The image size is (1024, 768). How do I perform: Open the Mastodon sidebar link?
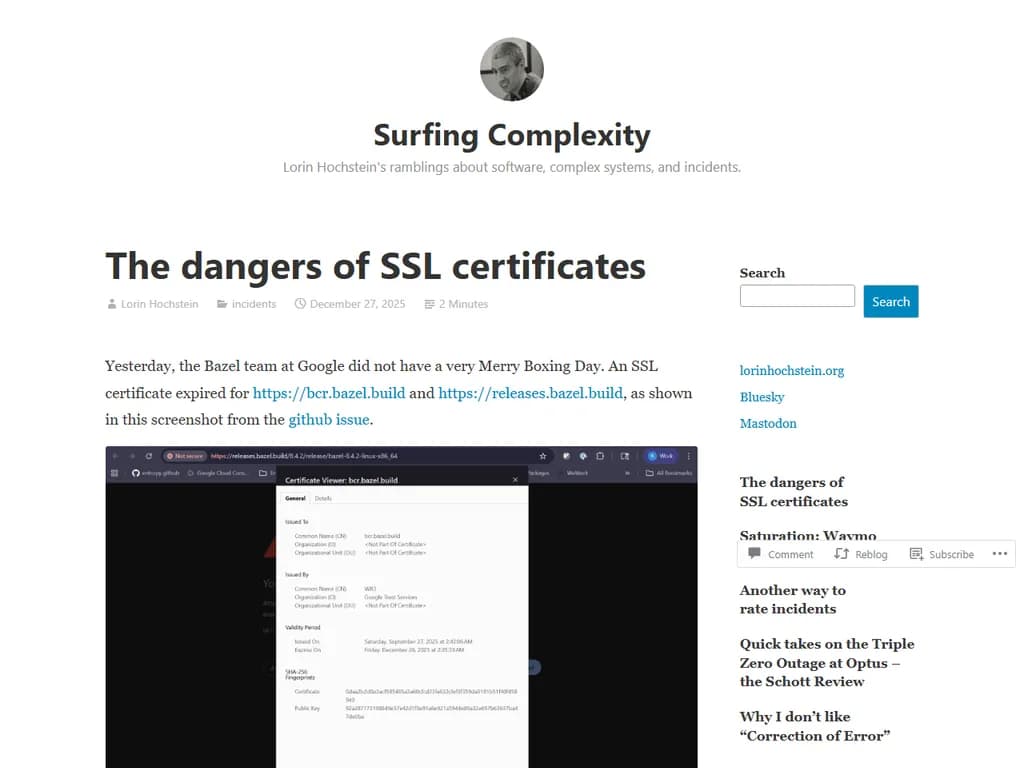[768, 423]
